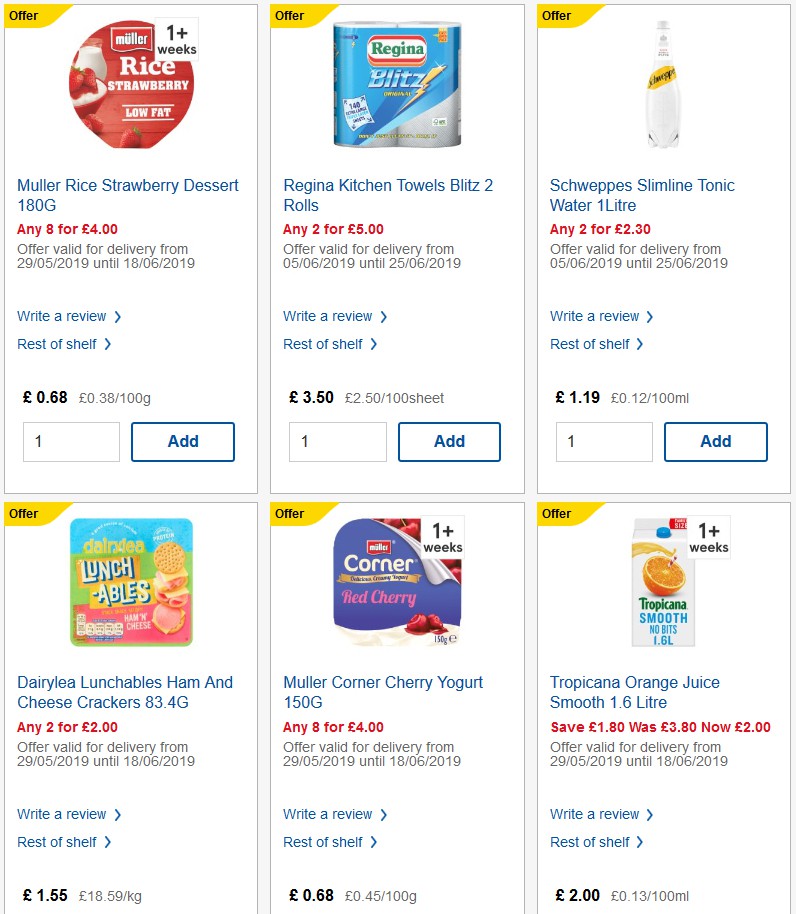Write a review for Schweppes tonic water

tap(596, 315)
